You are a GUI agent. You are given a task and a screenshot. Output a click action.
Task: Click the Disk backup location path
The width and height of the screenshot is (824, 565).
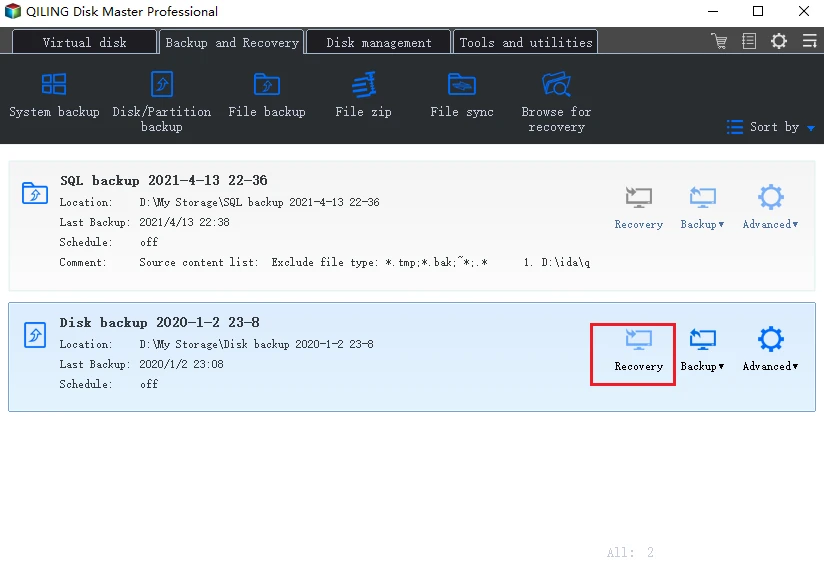(x=256, y=344)
